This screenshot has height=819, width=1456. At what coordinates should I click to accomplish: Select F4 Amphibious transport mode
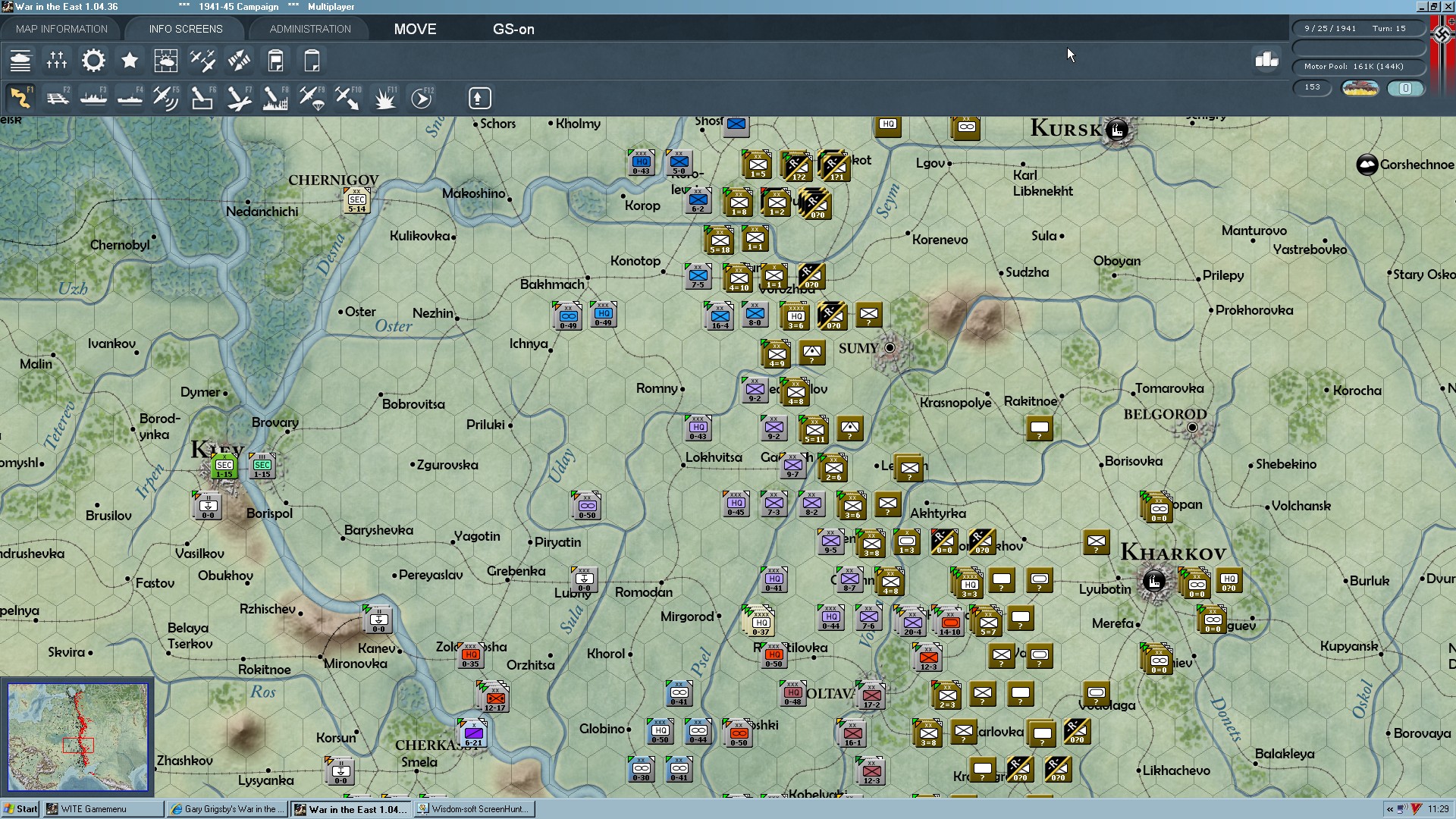coord(130,99)
